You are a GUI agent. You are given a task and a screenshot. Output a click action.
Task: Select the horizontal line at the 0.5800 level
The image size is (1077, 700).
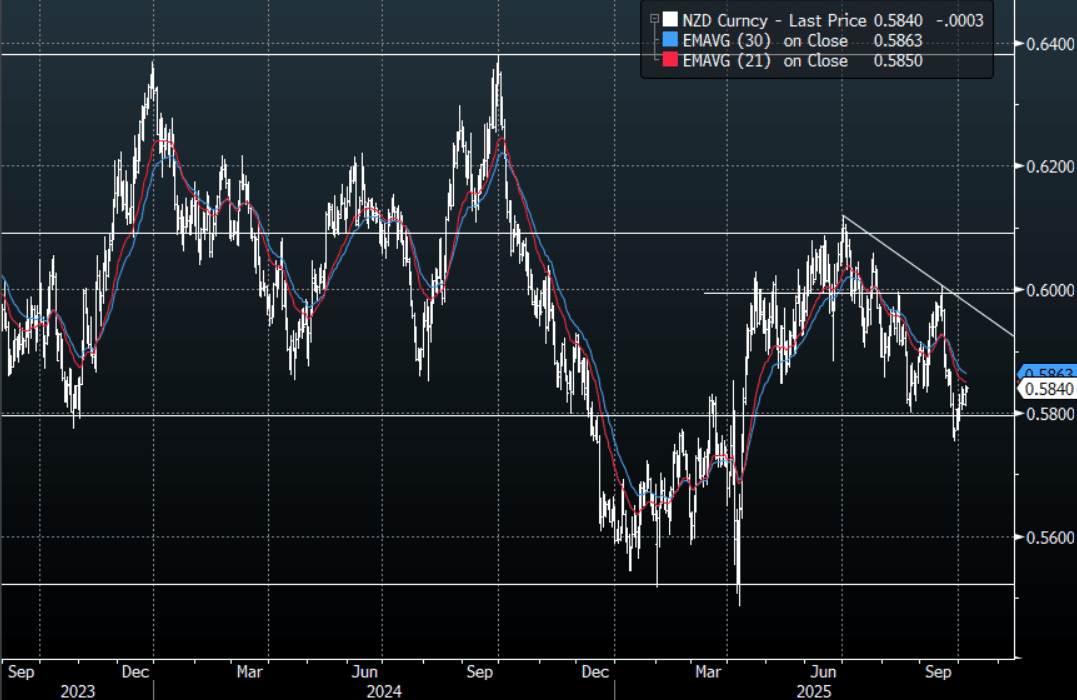[300, 414]
